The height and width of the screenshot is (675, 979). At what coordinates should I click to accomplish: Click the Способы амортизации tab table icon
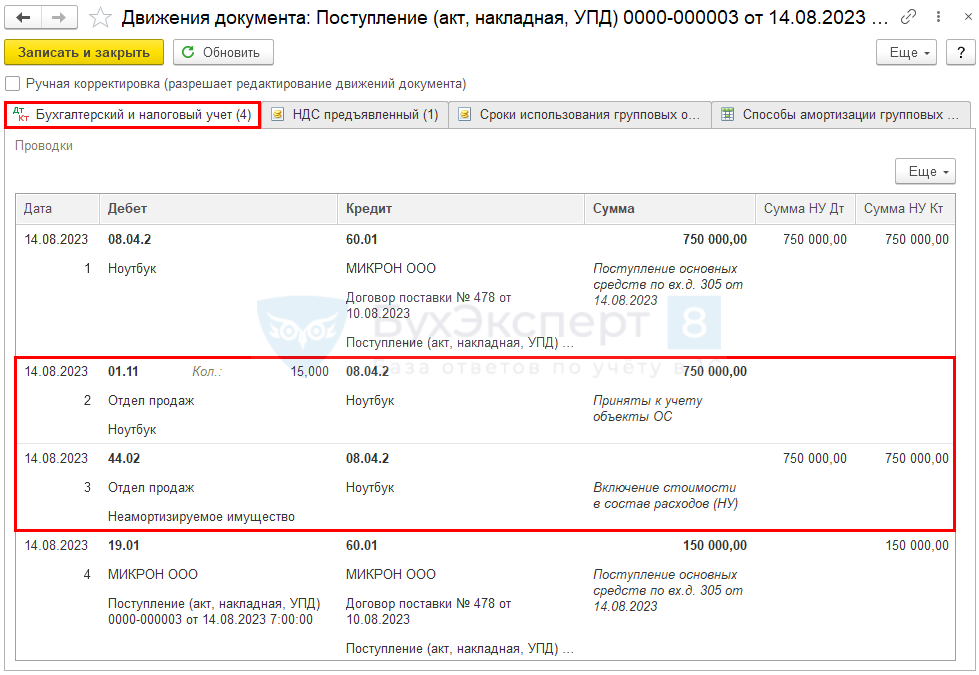[x=727, y=114]
